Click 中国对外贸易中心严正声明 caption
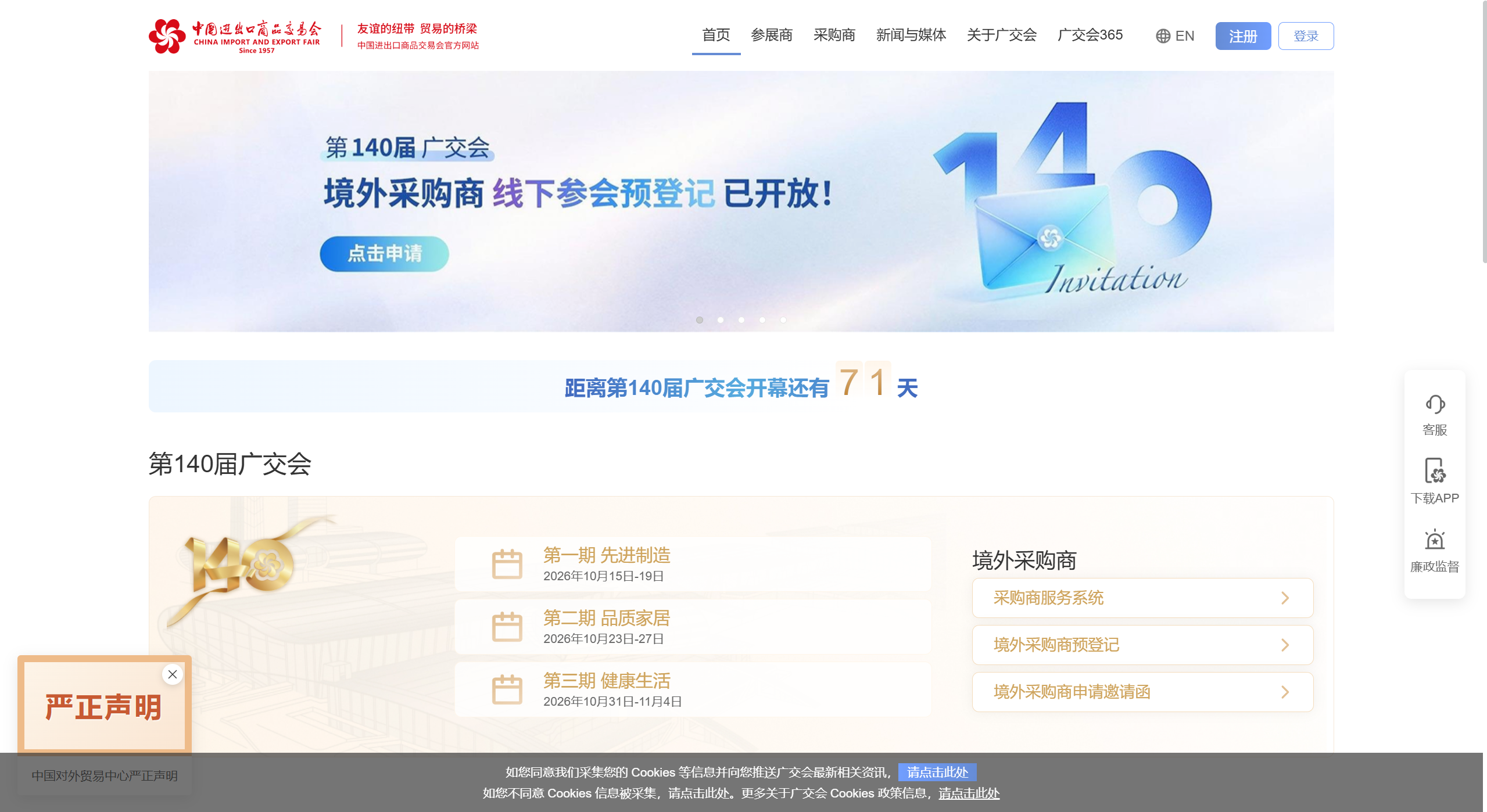This screenshot has width=1487, height=812. coord(105,775)
